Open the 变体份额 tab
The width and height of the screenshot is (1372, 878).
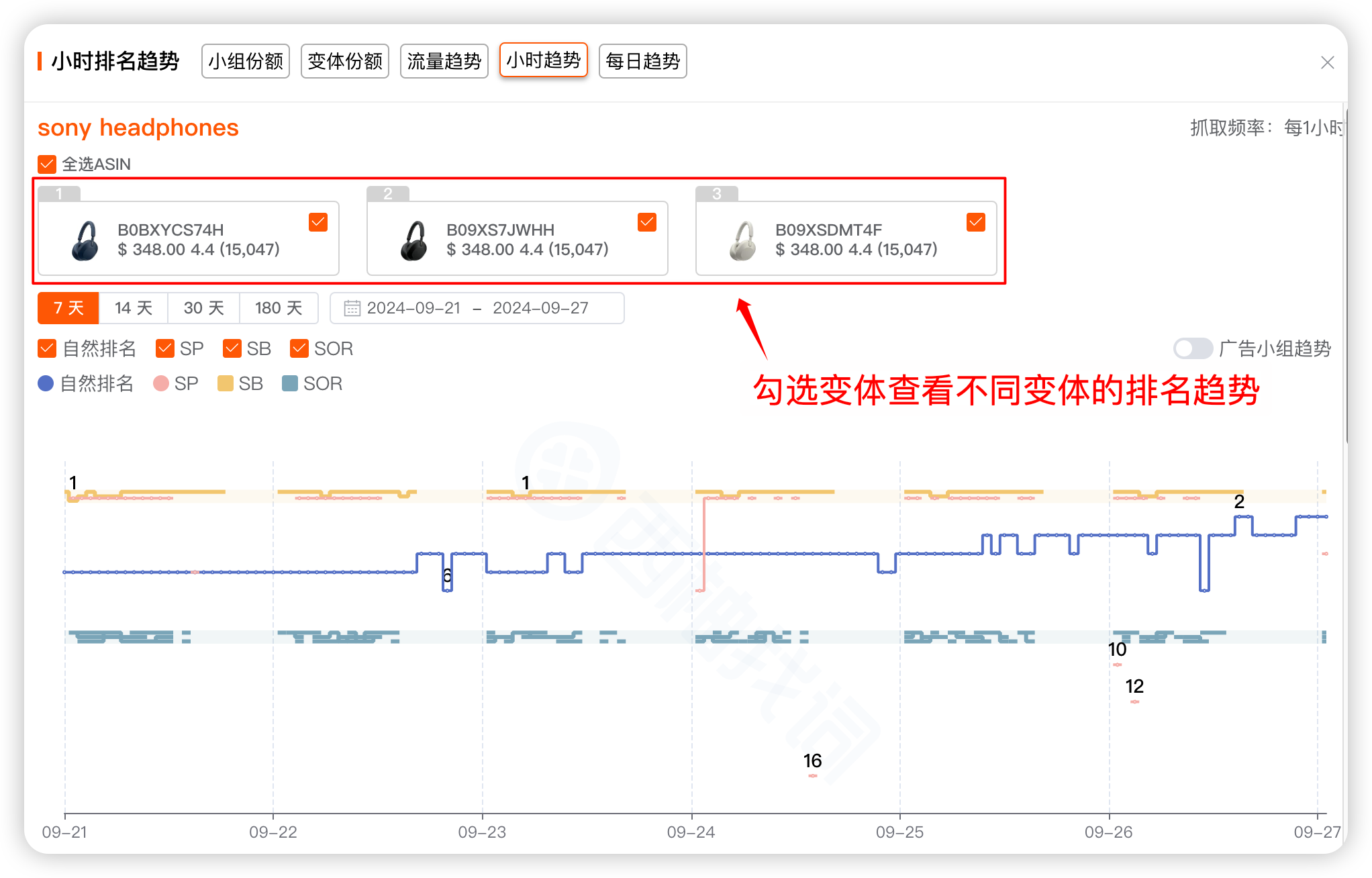click(x=345, y=61)
